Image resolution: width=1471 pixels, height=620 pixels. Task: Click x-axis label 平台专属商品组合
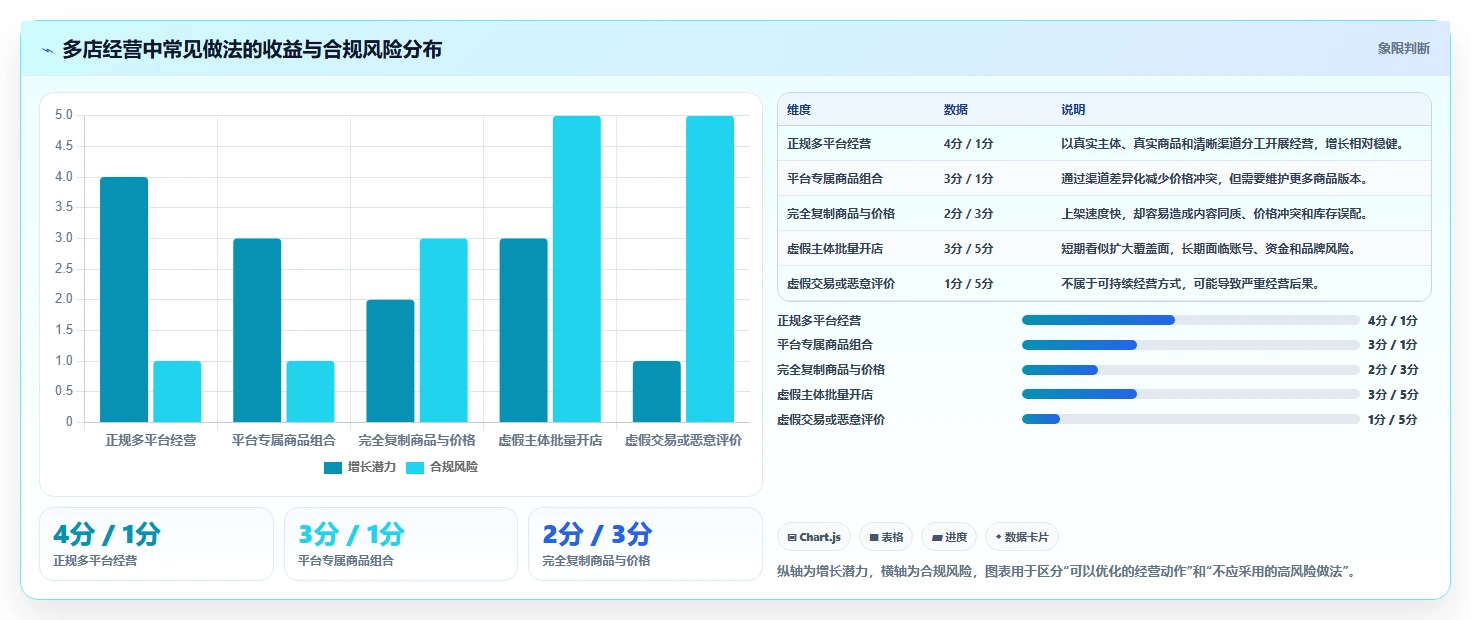tap(284, 440)
